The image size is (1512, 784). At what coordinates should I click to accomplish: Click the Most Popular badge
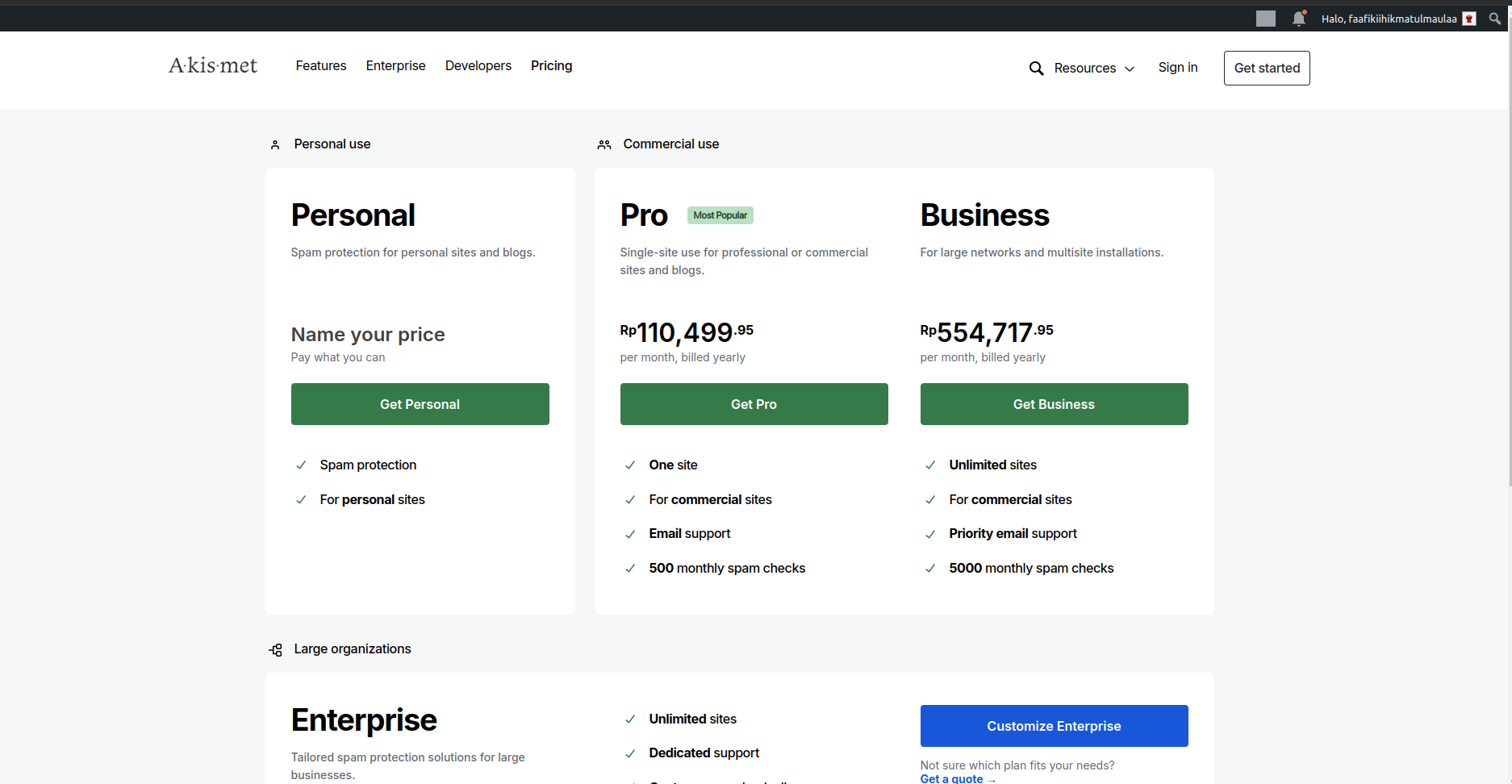[x=720, y=215]
